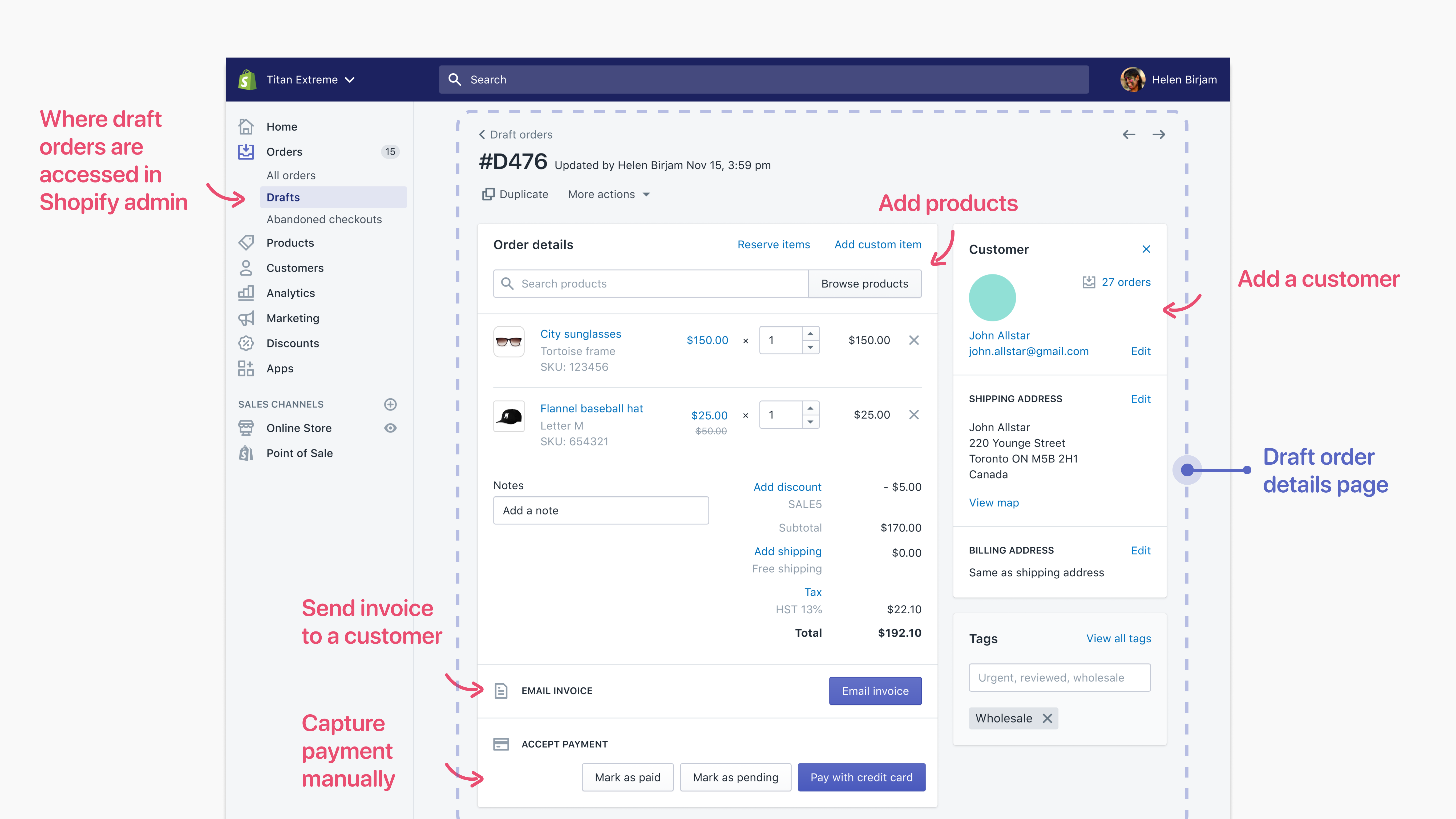Click the Analytics bar chart icon
This screenshot has width=1456, height=819.
(x=246, y=293)
